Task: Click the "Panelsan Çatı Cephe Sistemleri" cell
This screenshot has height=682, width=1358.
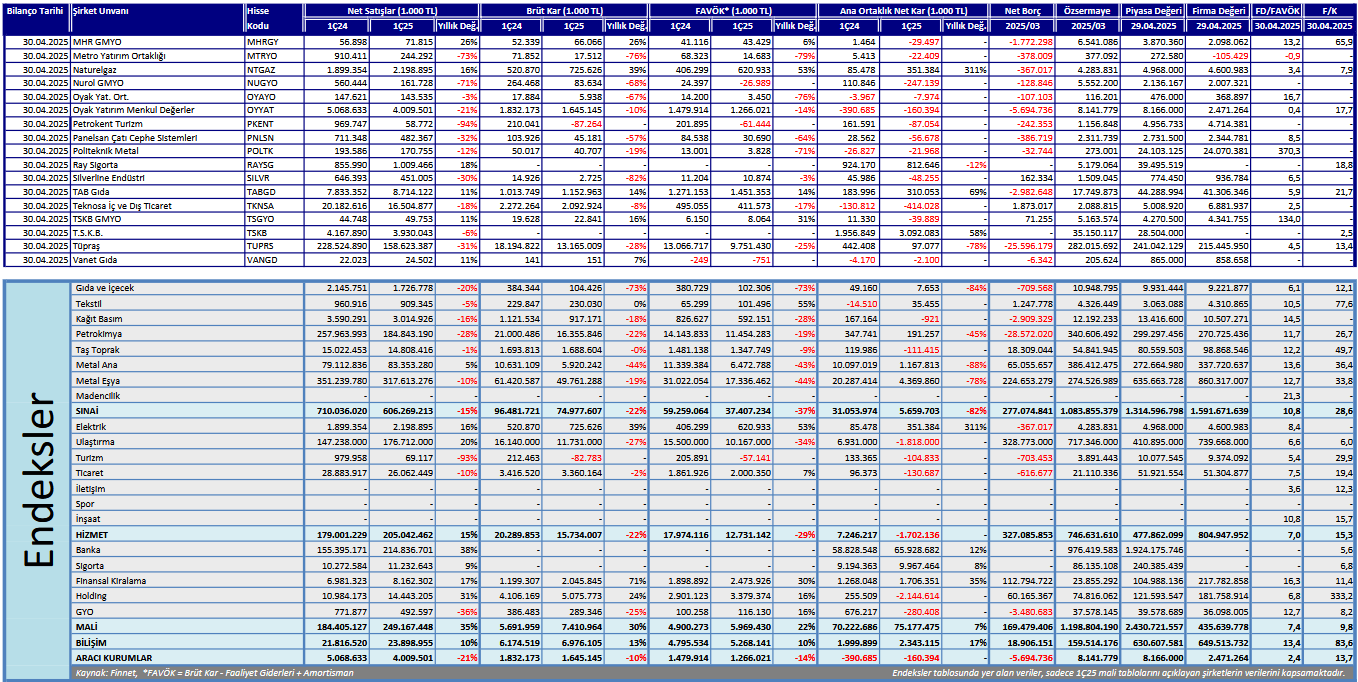Action: 135,137
